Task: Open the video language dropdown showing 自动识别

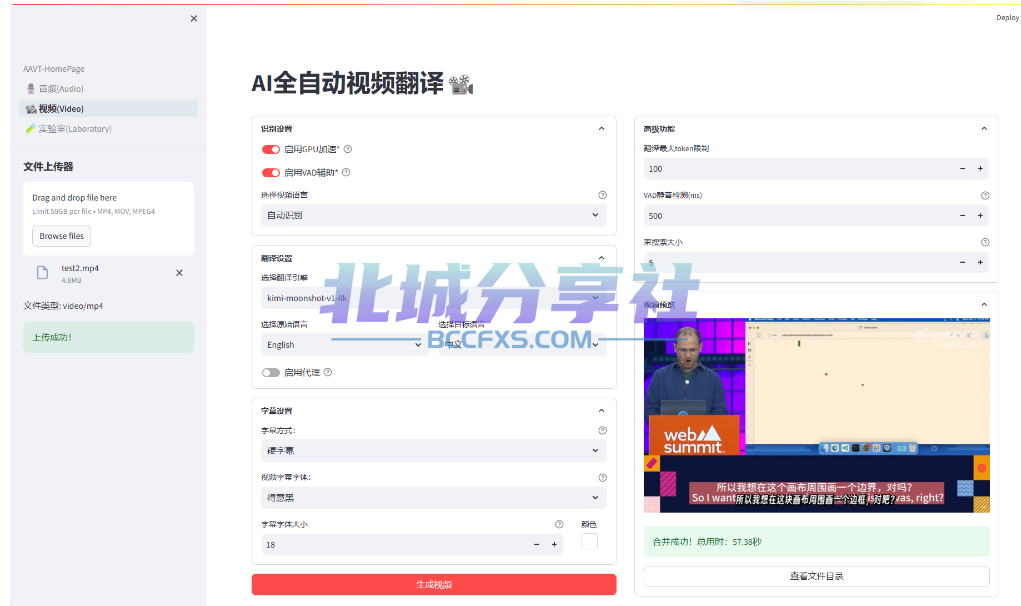Action: click(x=433, y=215)
